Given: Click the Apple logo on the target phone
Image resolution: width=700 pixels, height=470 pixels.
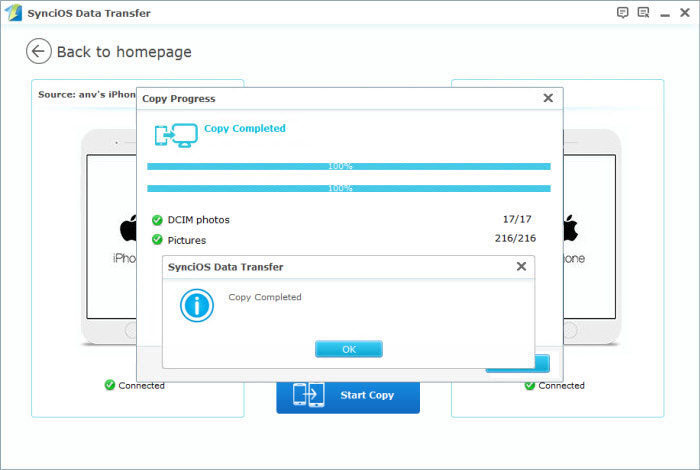Looking at the screenshot, I should coord(571,228).
